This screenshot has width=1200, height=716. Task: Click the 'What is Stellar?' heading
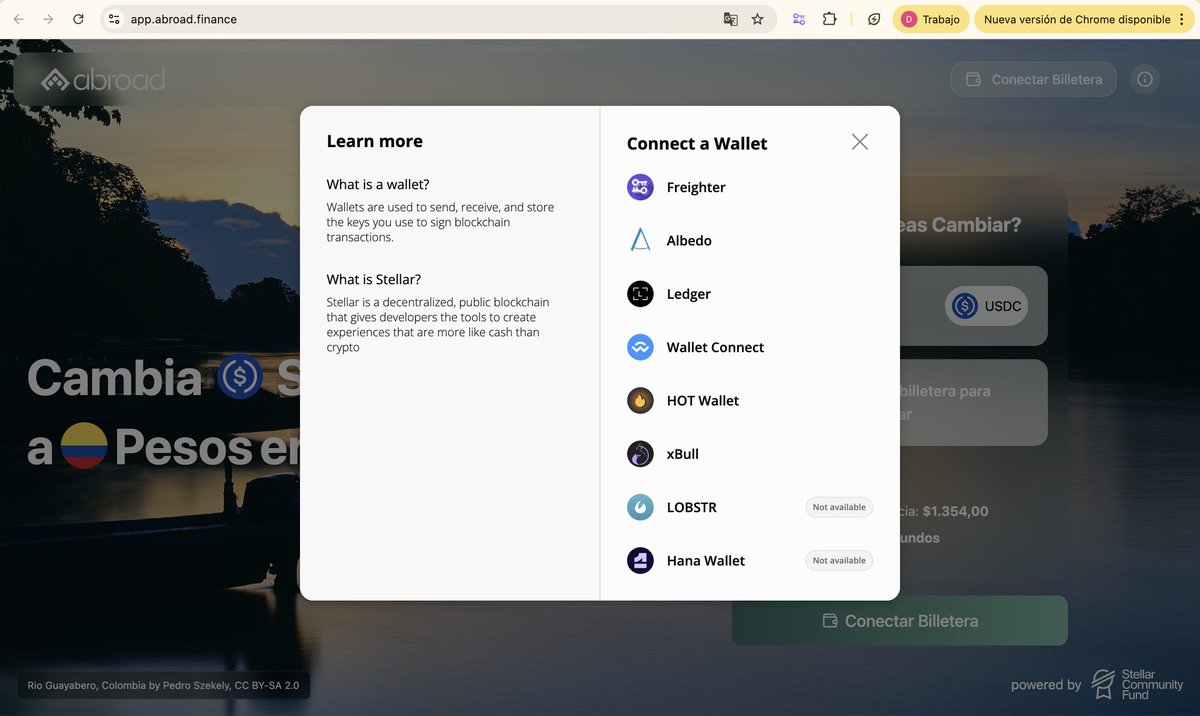(x=374, y=279)
